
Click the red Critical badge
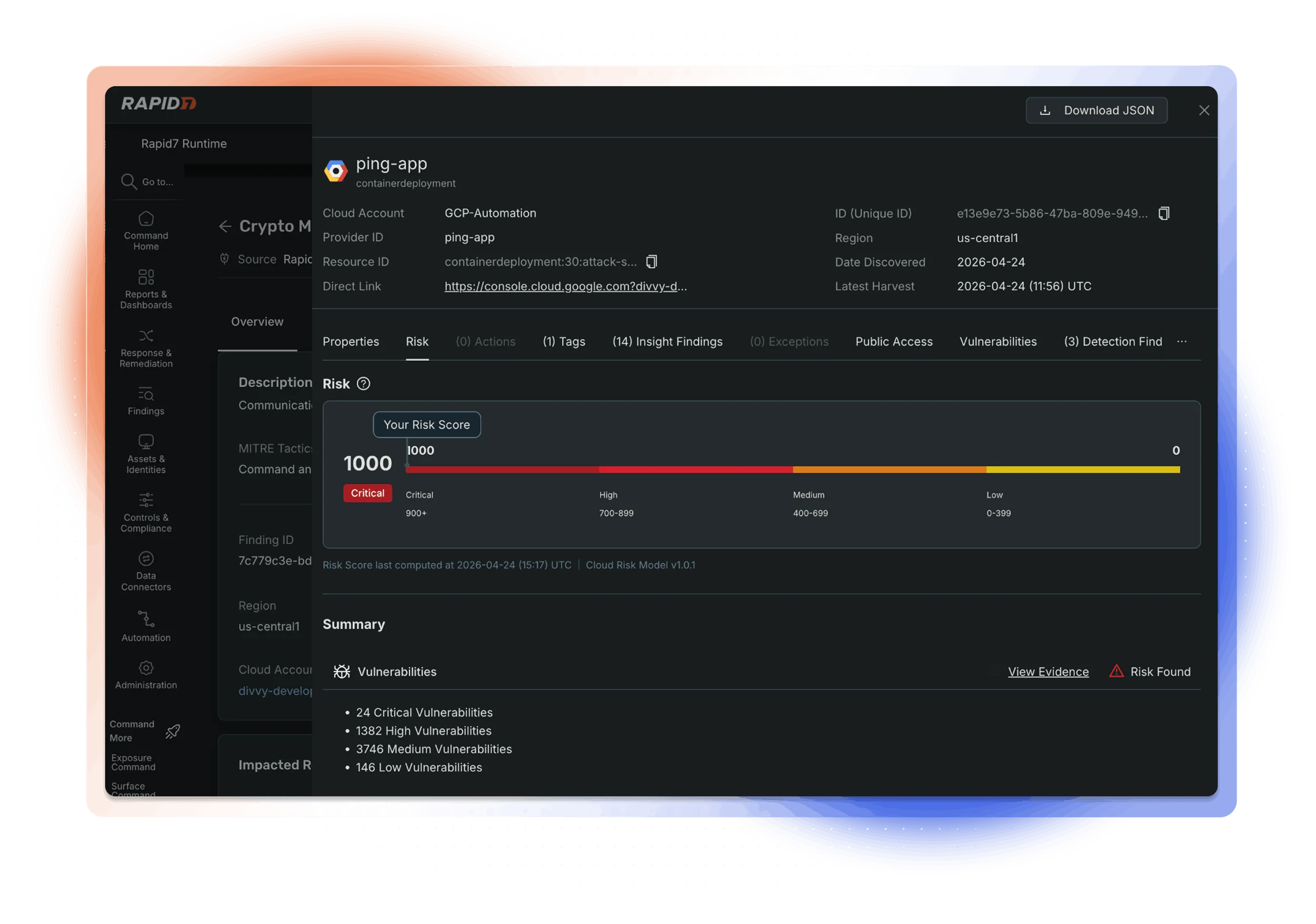coord(367,493)
